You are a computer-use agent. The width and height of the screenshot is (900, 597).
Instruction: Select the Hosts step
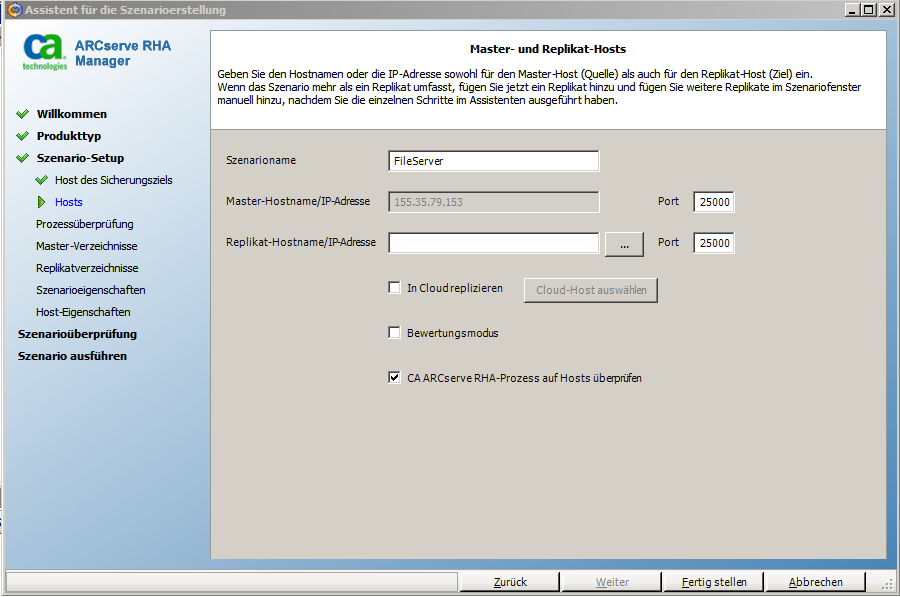click(69, 202)
